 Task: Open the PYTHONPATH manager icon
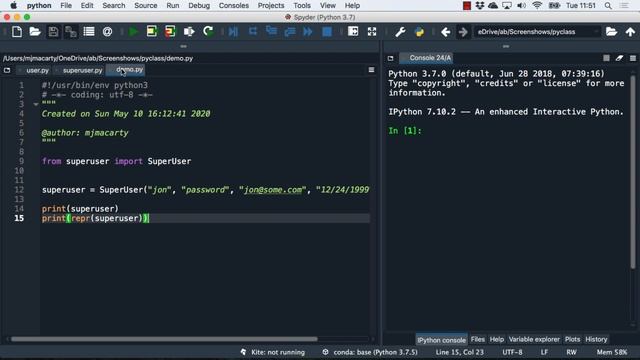419,31
